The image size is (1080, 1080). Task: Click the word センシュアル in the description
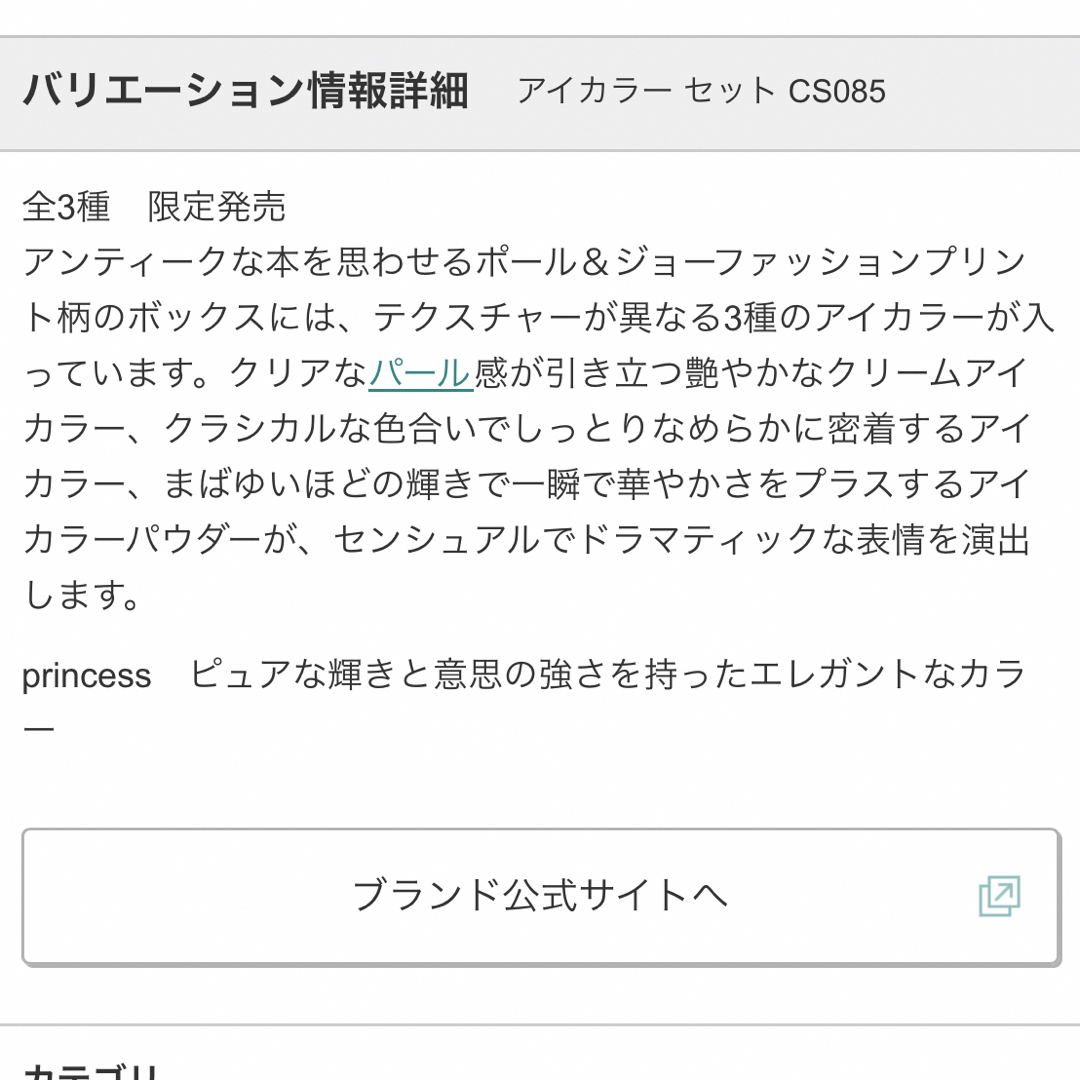coord(437,539)
